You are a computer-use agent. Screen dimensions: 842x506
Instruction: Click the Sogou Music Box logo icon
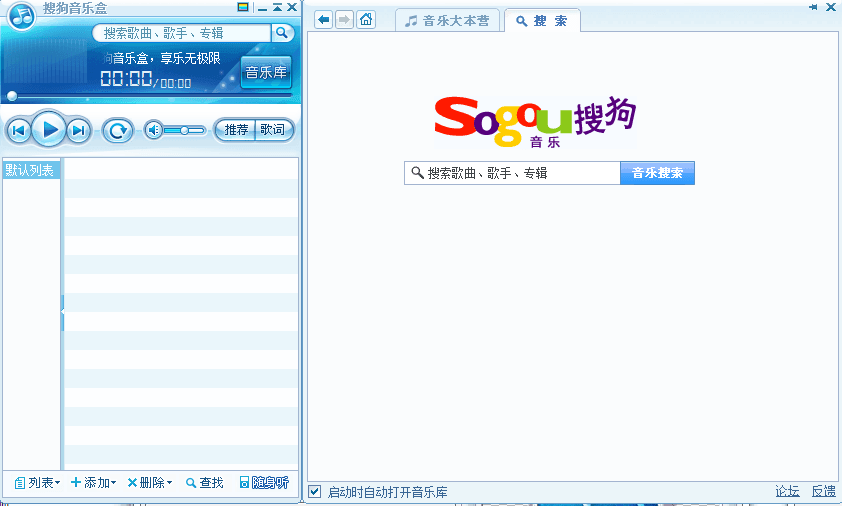coord(22,17)
